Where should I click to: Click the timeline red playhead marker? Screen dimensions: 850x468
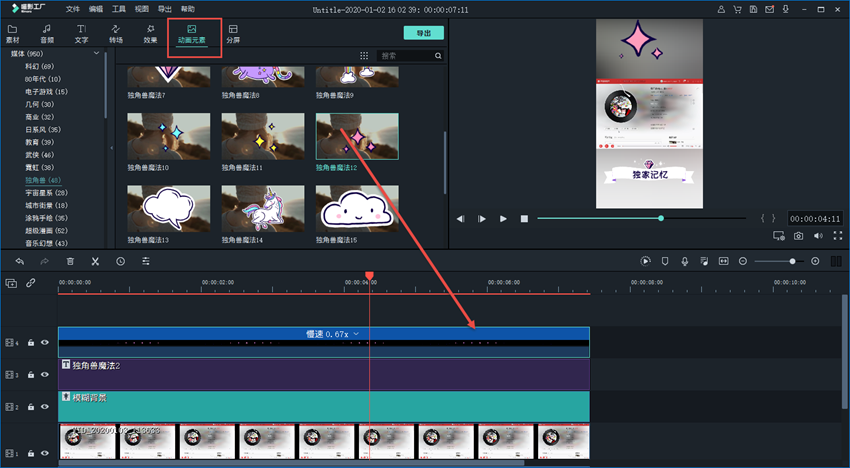pos(369,276)
